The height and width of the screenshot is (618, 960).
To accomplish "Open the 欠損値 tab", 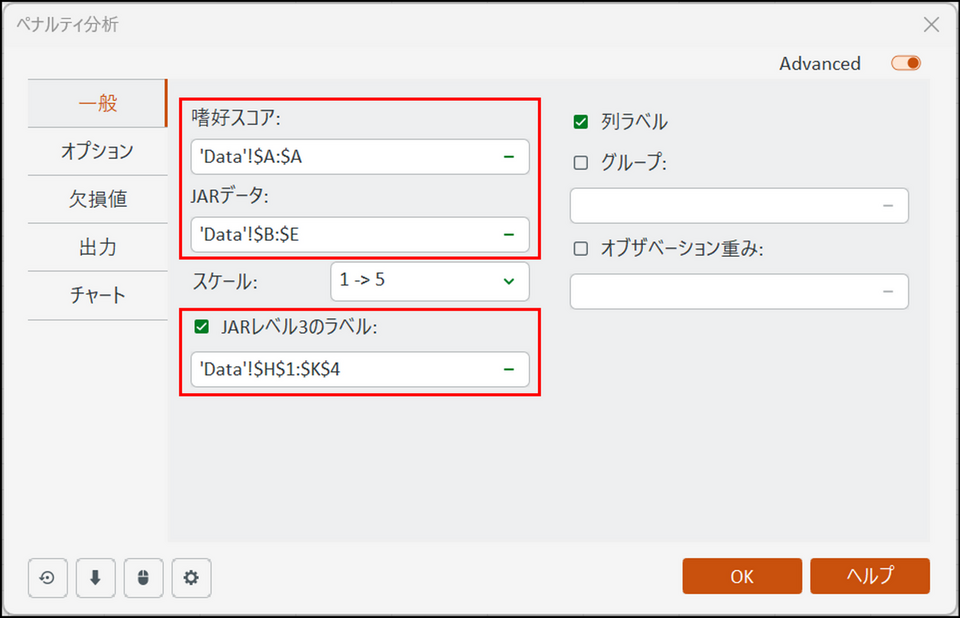I will pyautogui.click(x=97, y=199).
